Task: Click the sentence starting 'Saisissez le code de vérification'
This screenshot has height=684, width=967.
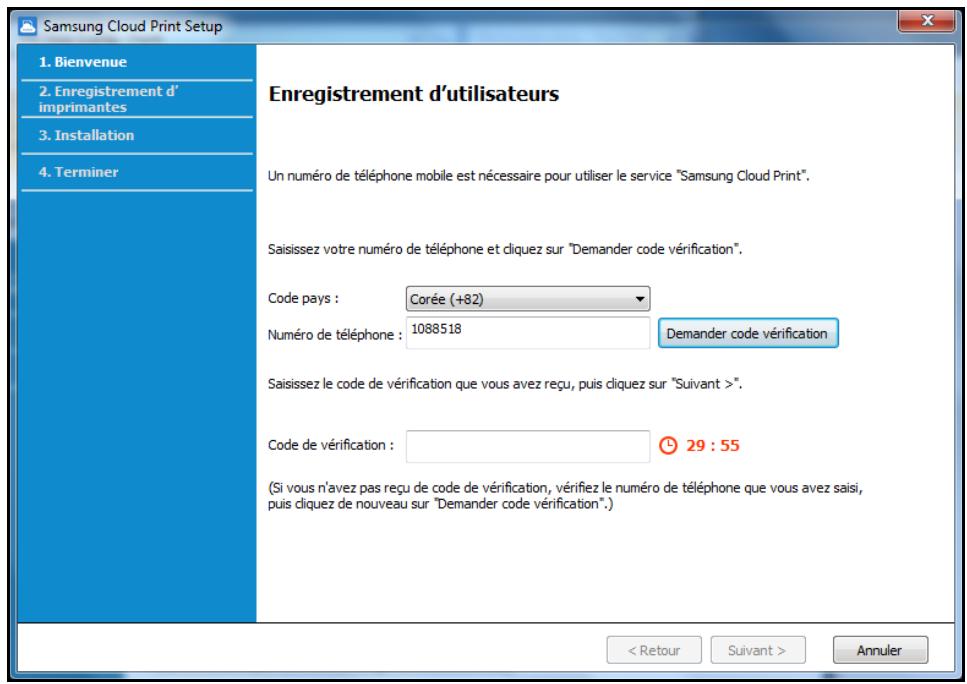Action: click(x=505, y=384)
